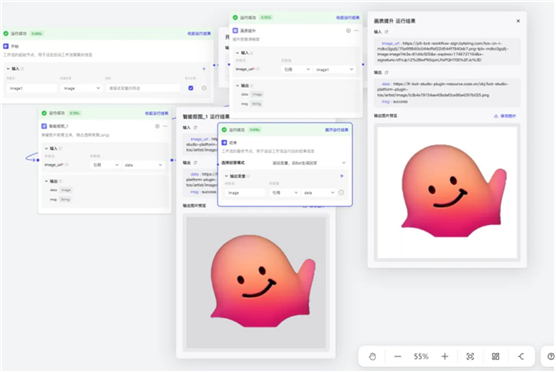Collapse the input section of the cutout node
556x372 pixels.
46,148
